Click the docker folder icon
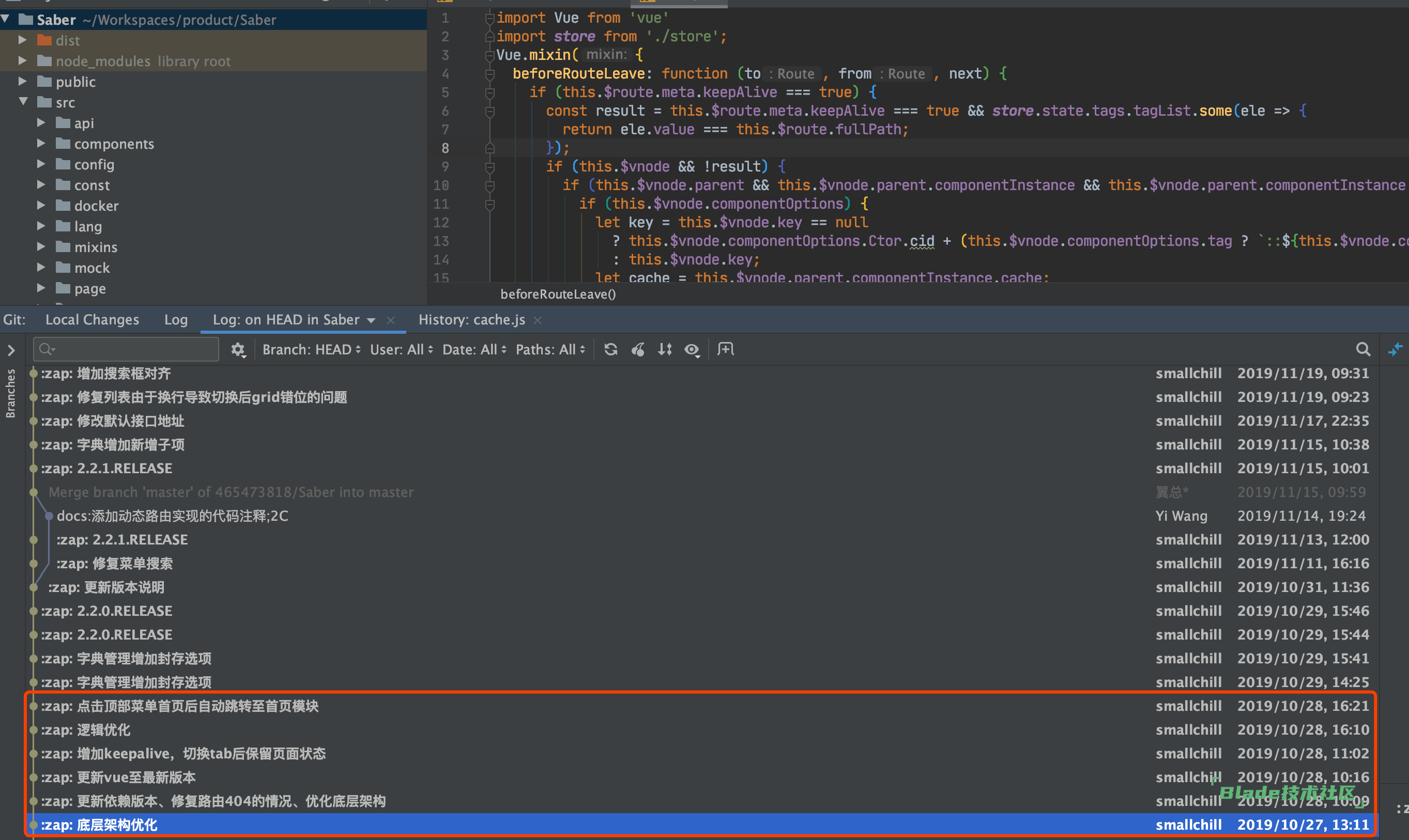This screenshot has width=1409, height=840. [63, 206]
